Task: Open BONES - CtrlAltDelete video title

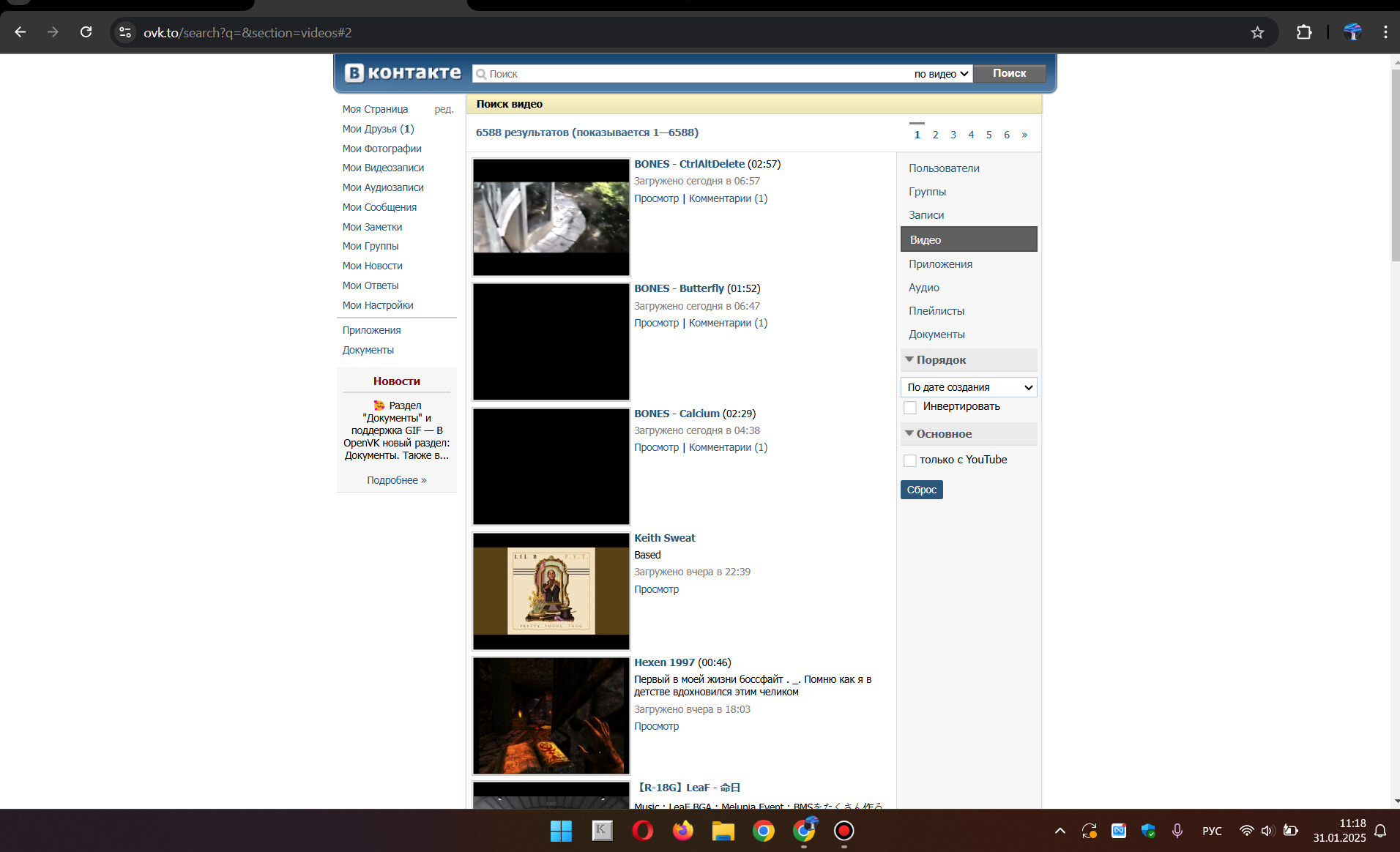Action: click(x=689, y=164)
